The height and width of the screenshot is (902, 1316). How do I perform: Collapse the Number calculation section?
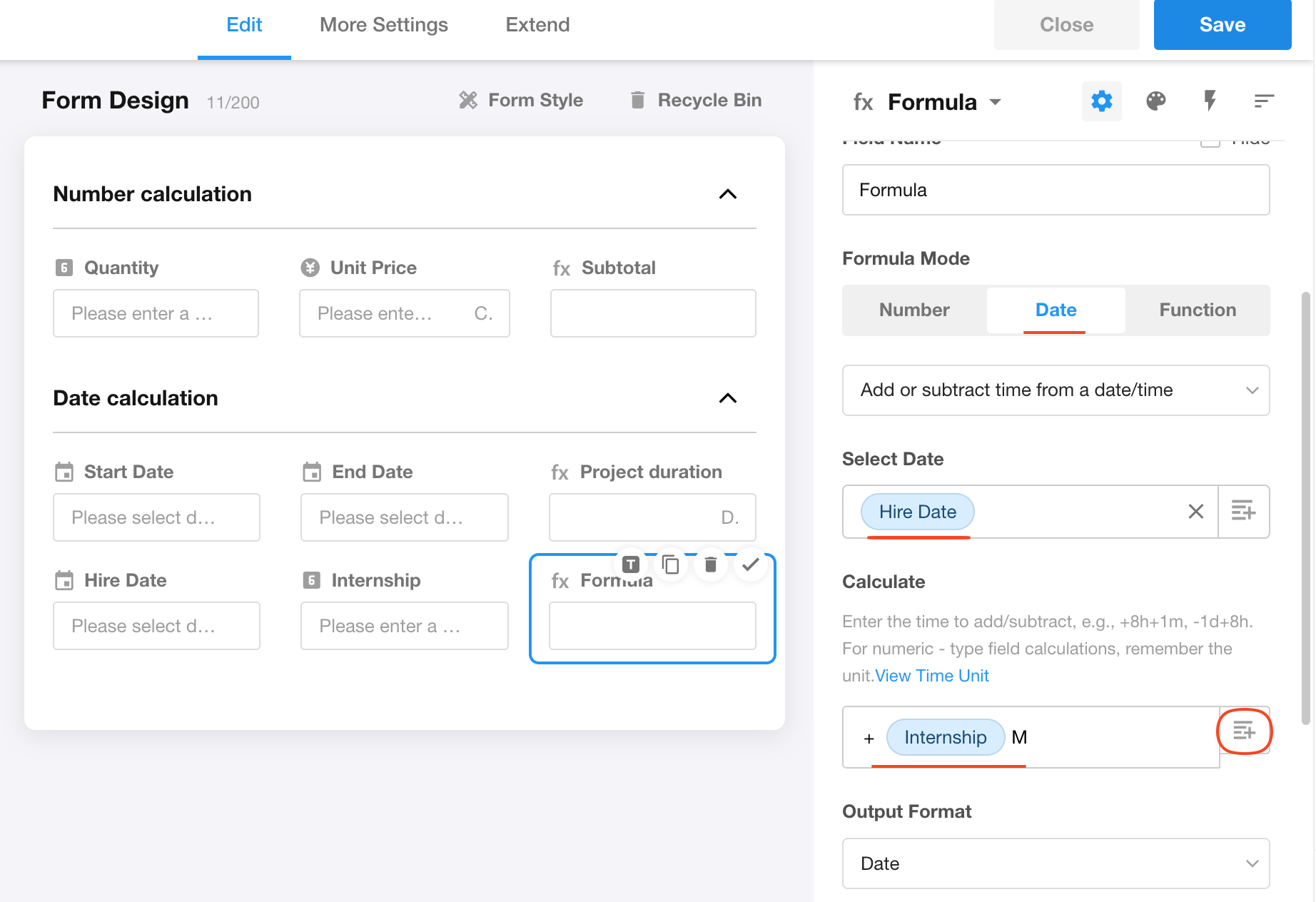727,194
